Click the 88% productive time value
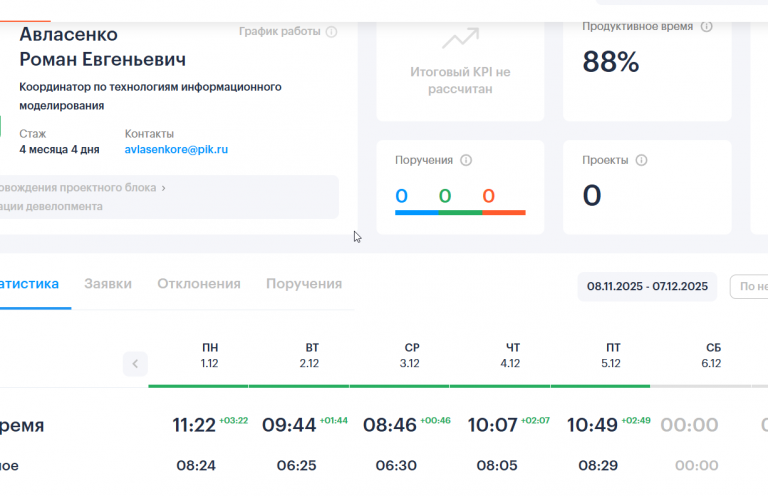Image resolution: width=768 pixels, height=496 pixels. pos(611,62)
